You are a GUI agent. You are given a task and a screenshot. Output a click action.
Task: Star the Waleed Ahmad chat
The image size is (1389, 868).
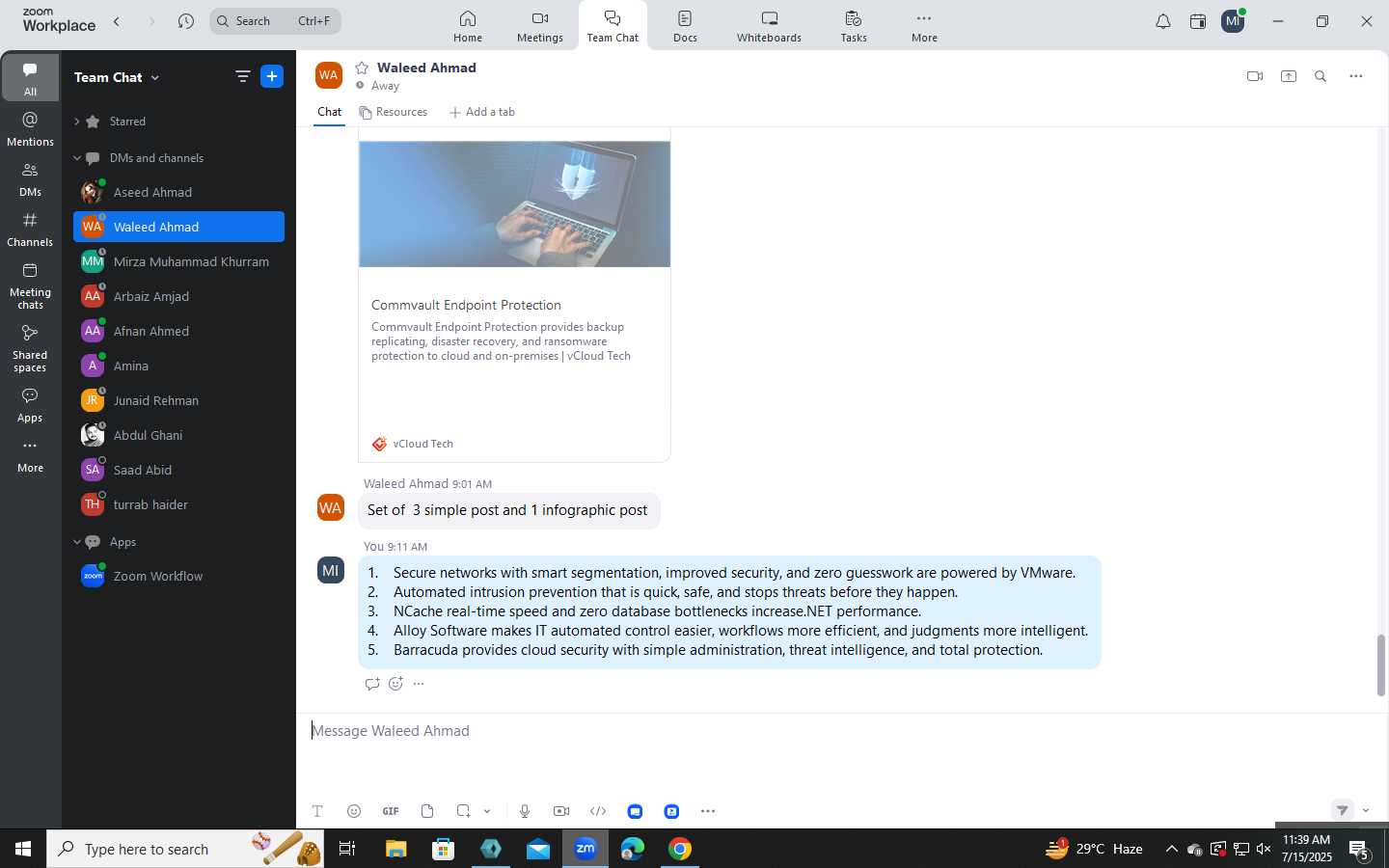[362, 68]
